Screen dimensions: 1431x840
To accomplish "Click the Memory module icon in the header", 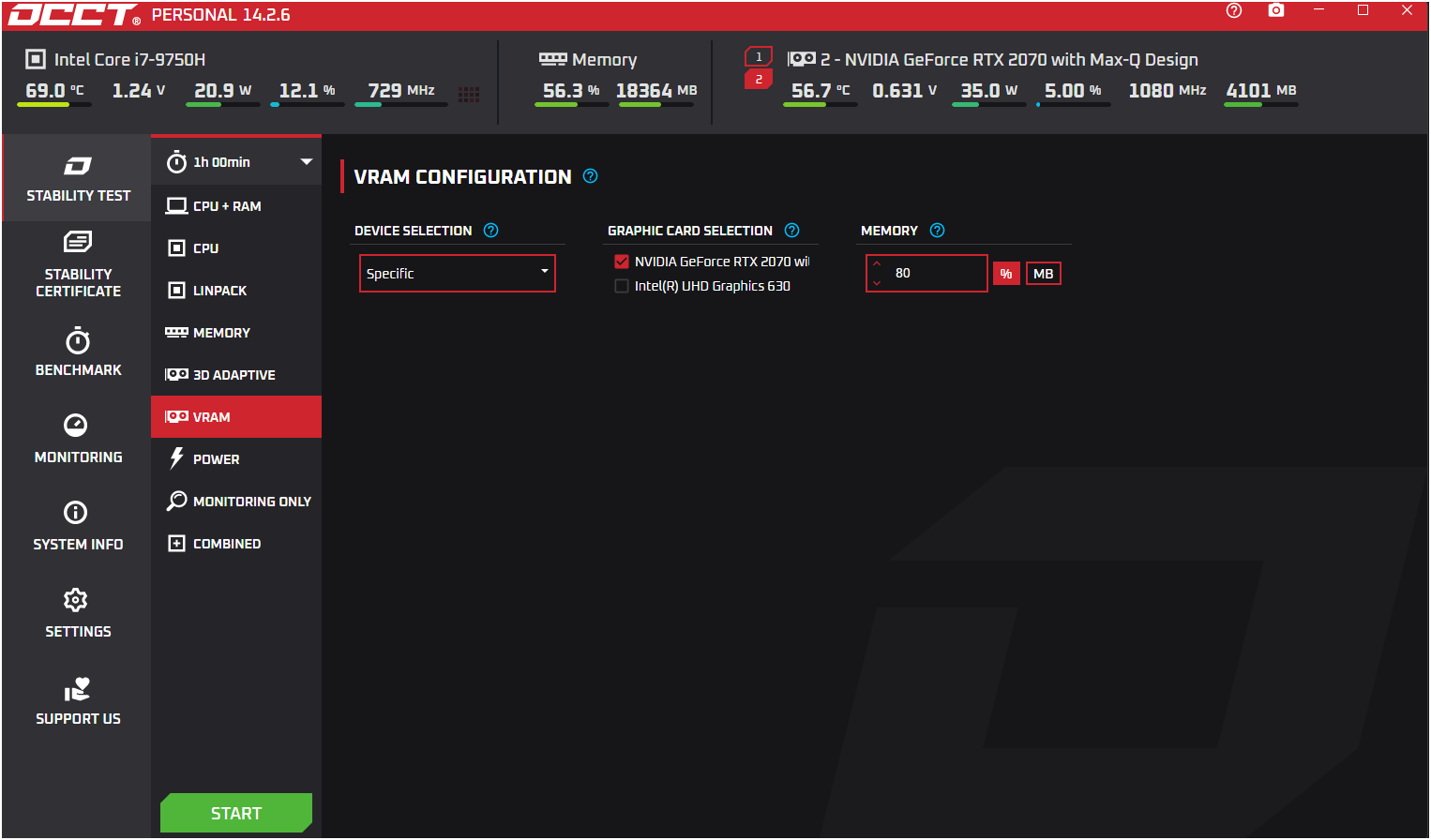I will tap(553, 59).
